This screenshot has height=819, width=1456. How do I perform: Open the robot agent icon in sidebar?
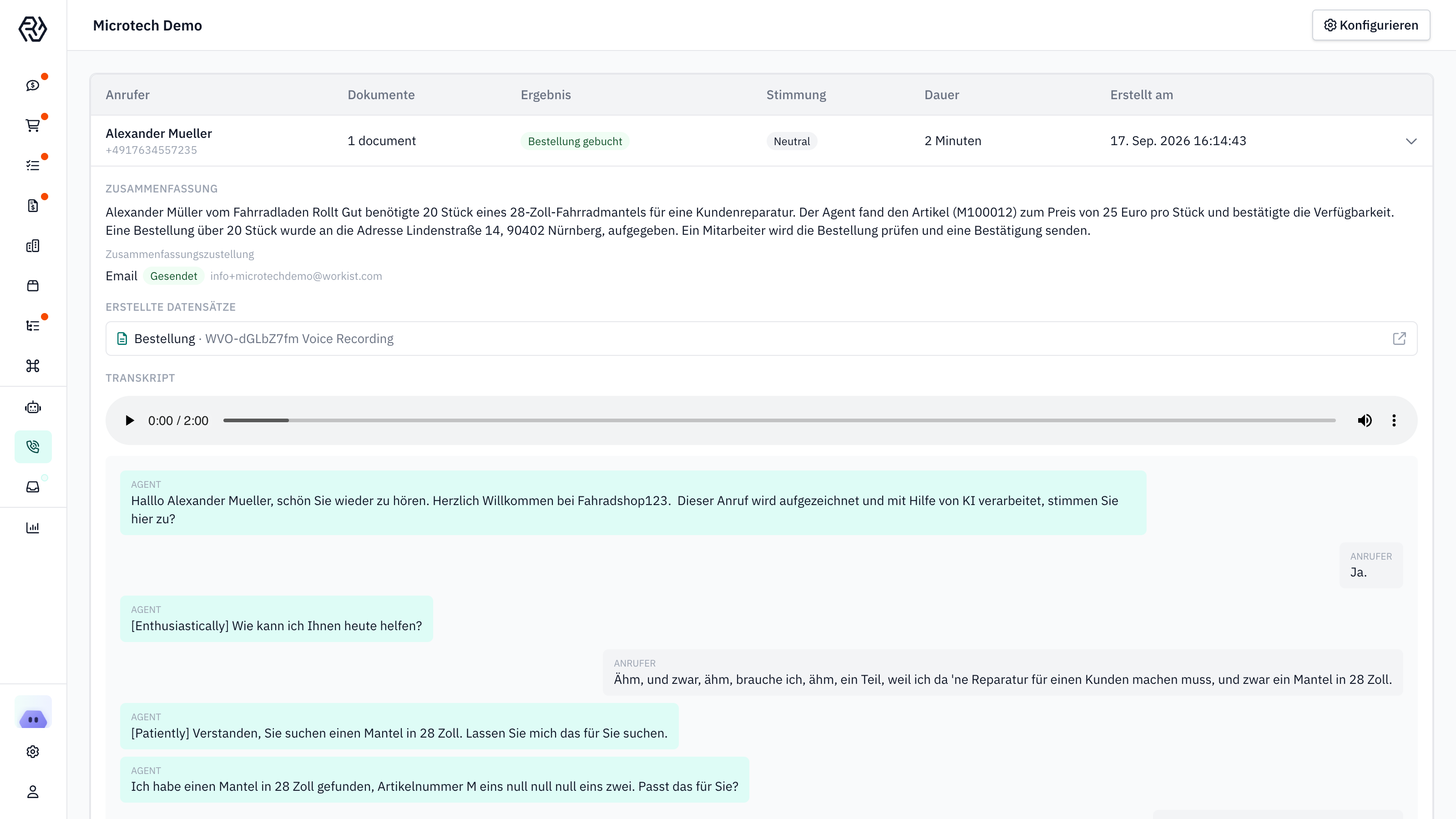click(33, 407)
